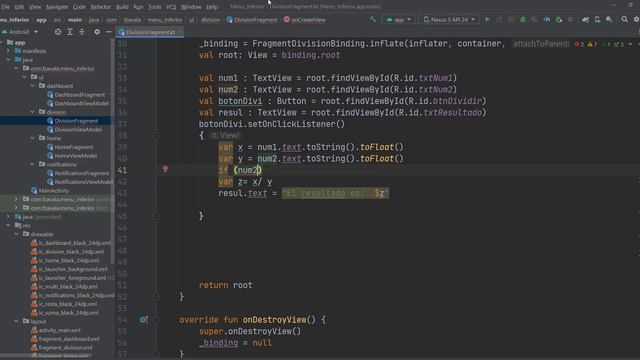This screenshot has width=640, height=360.
Task: Open DivisionViewModel in project tree
Action: pos(78,129)
